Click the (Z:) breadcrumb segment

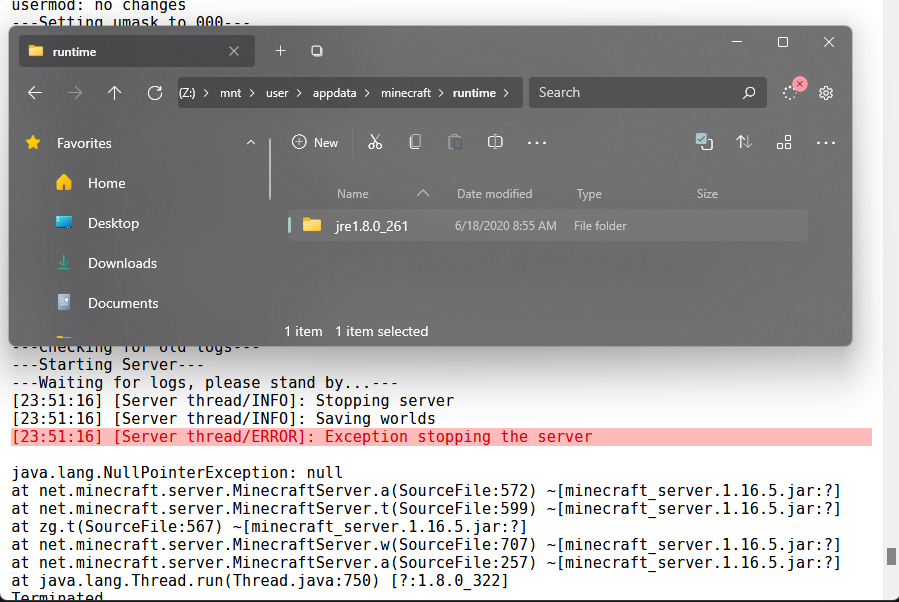pos(187,93)
